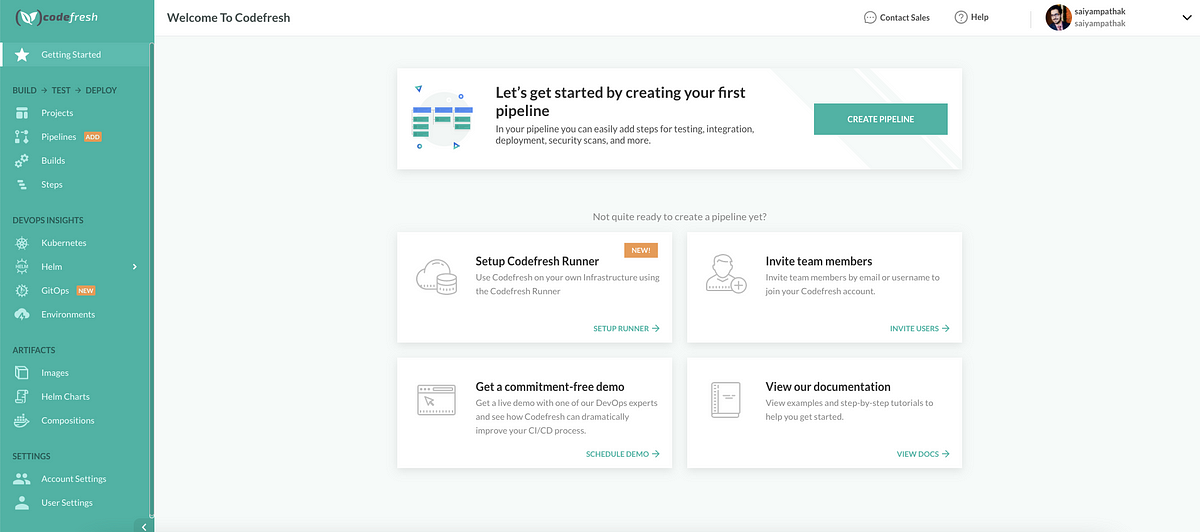Click the Builds gears icon
The width and height of the screenshot is (1200, 532).
[22, 161]
